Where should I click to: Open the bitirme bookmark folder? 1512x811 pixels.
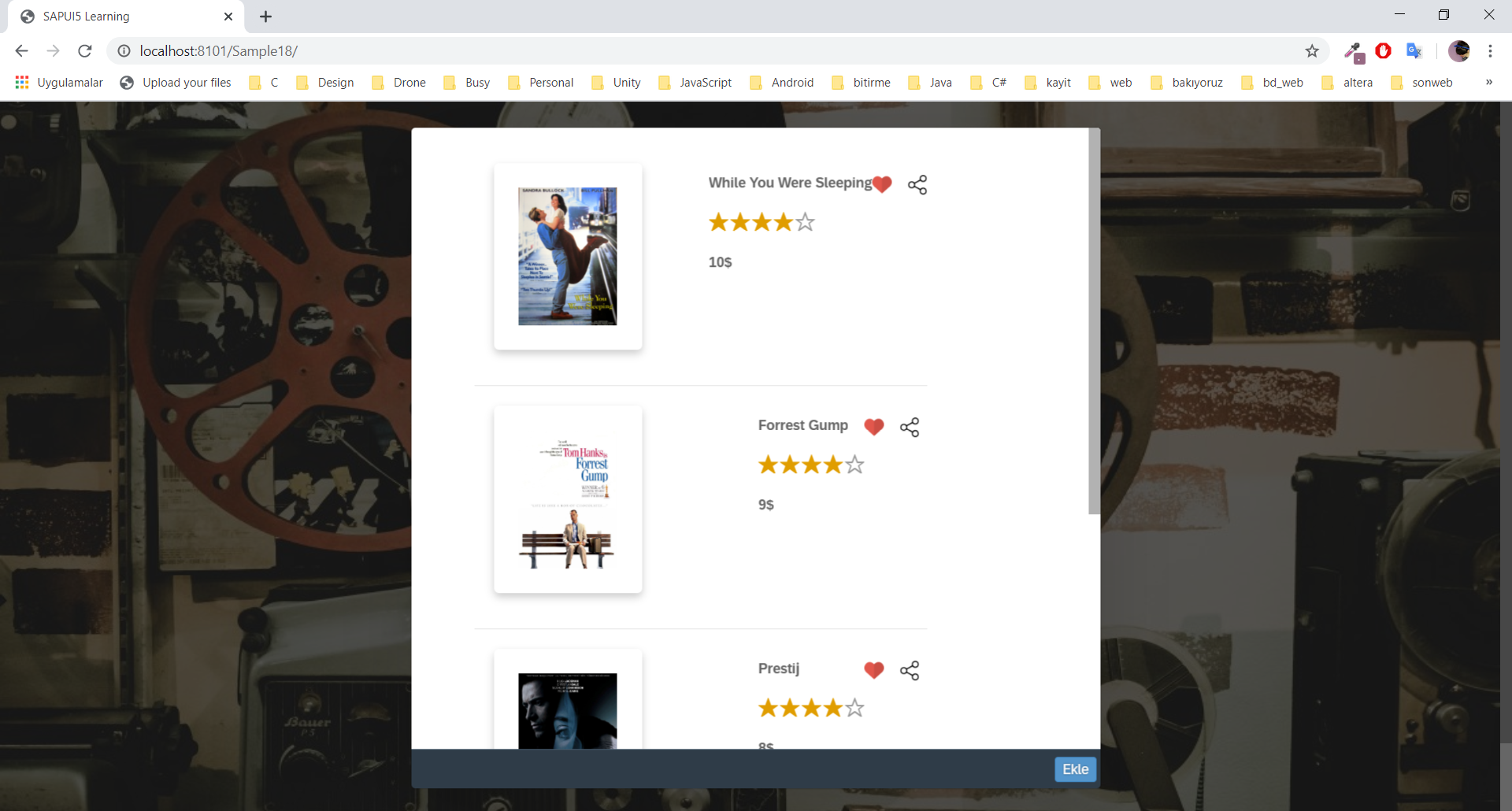862,82
